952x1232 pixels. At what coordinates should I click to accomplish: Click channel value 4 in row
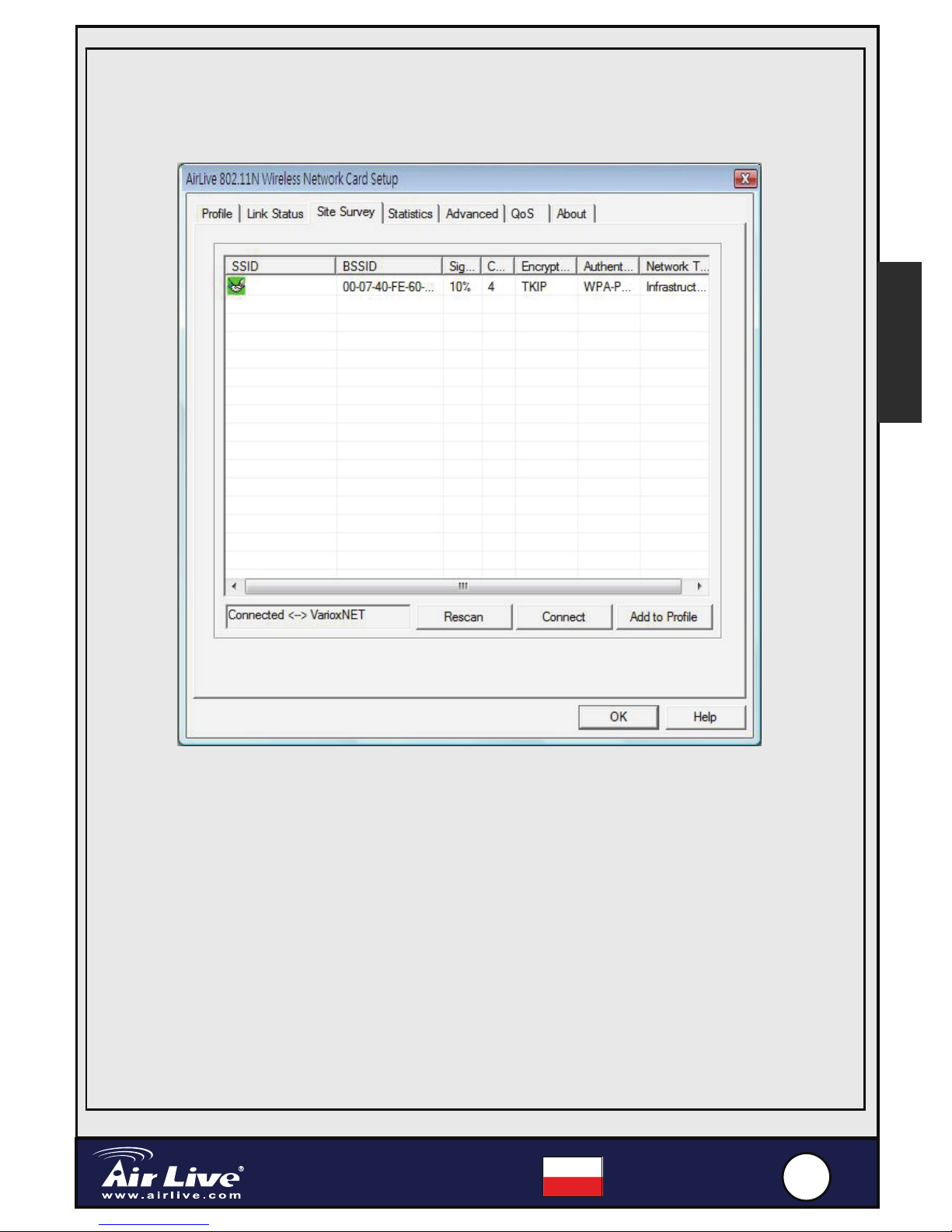pos(491,287)
